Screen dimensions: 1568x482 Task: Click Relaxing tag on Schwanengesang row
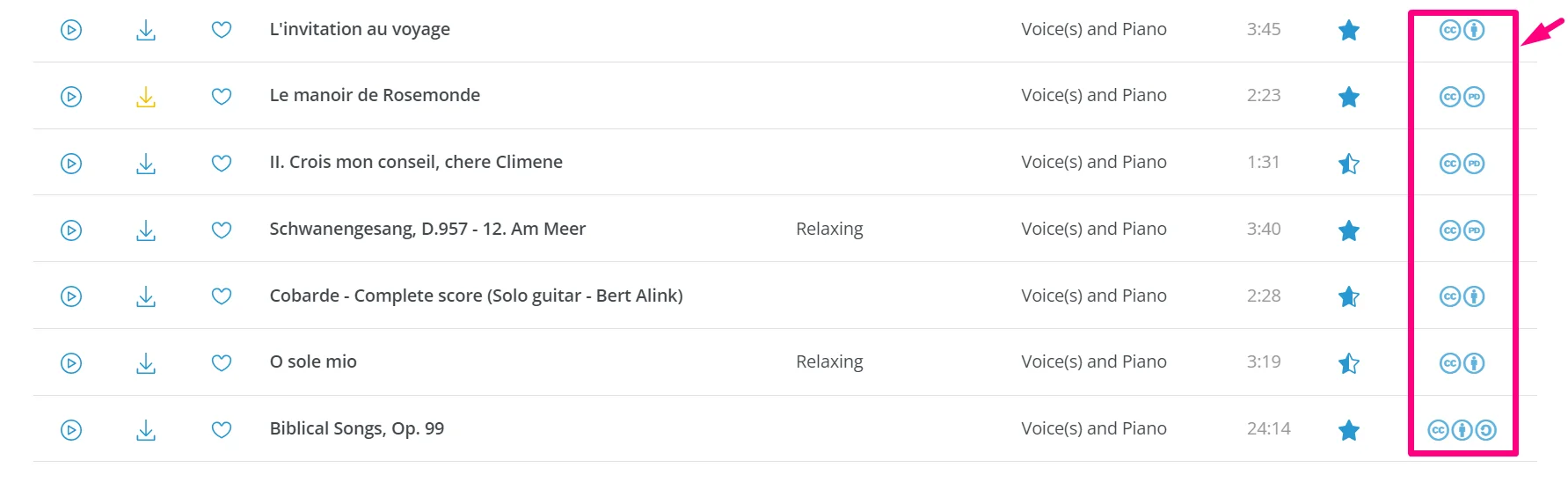[829, 230]
